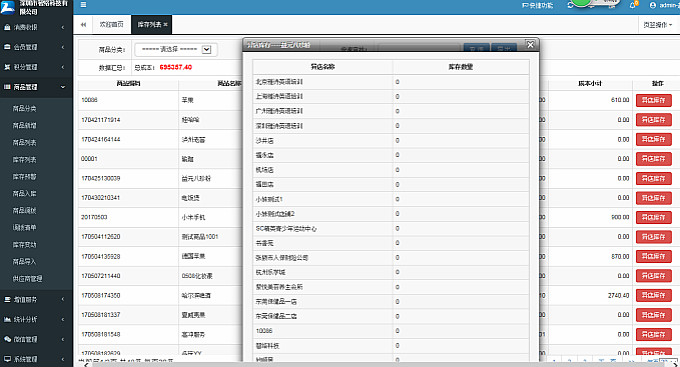
Task: Click the 库存数量 column header in popup
Action: pos(461,67)
